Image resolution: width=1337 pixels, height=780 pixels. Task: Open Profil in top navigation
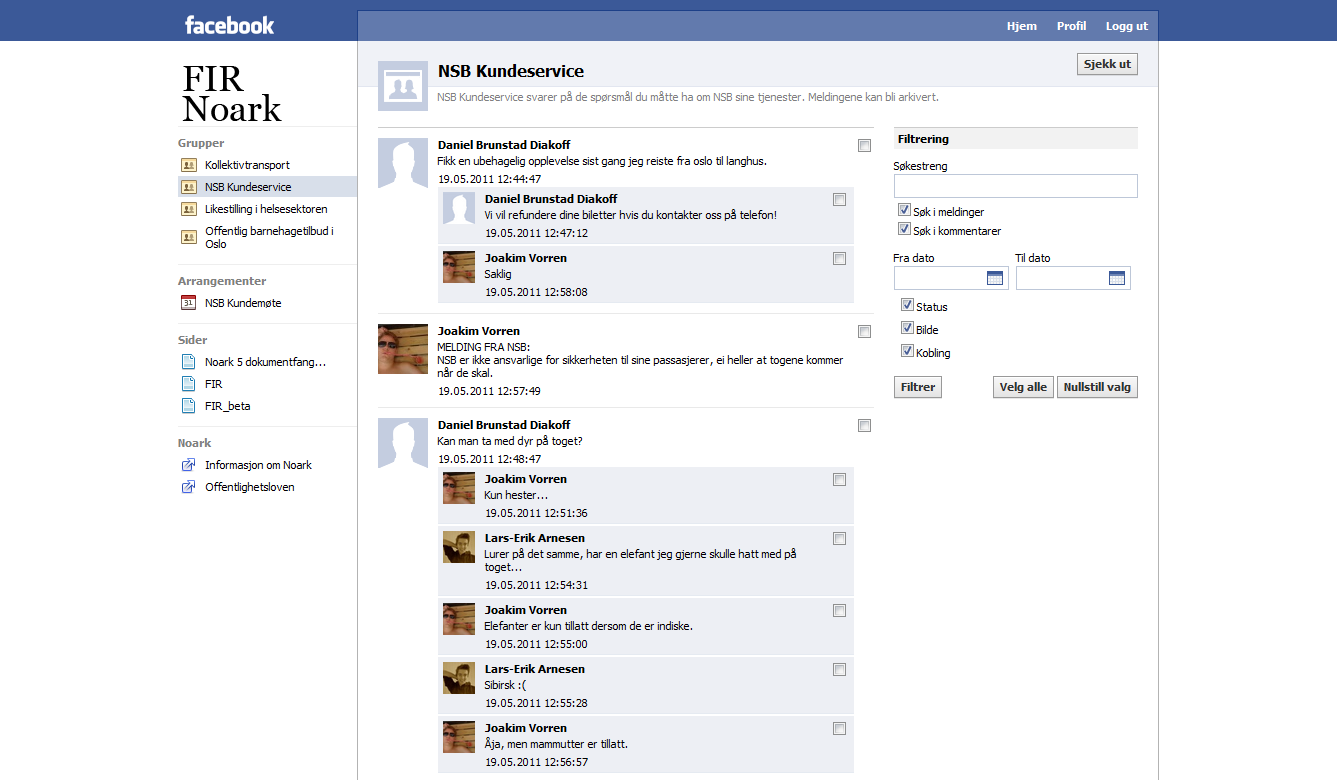pyautogui.click(x=1071, y=26)
